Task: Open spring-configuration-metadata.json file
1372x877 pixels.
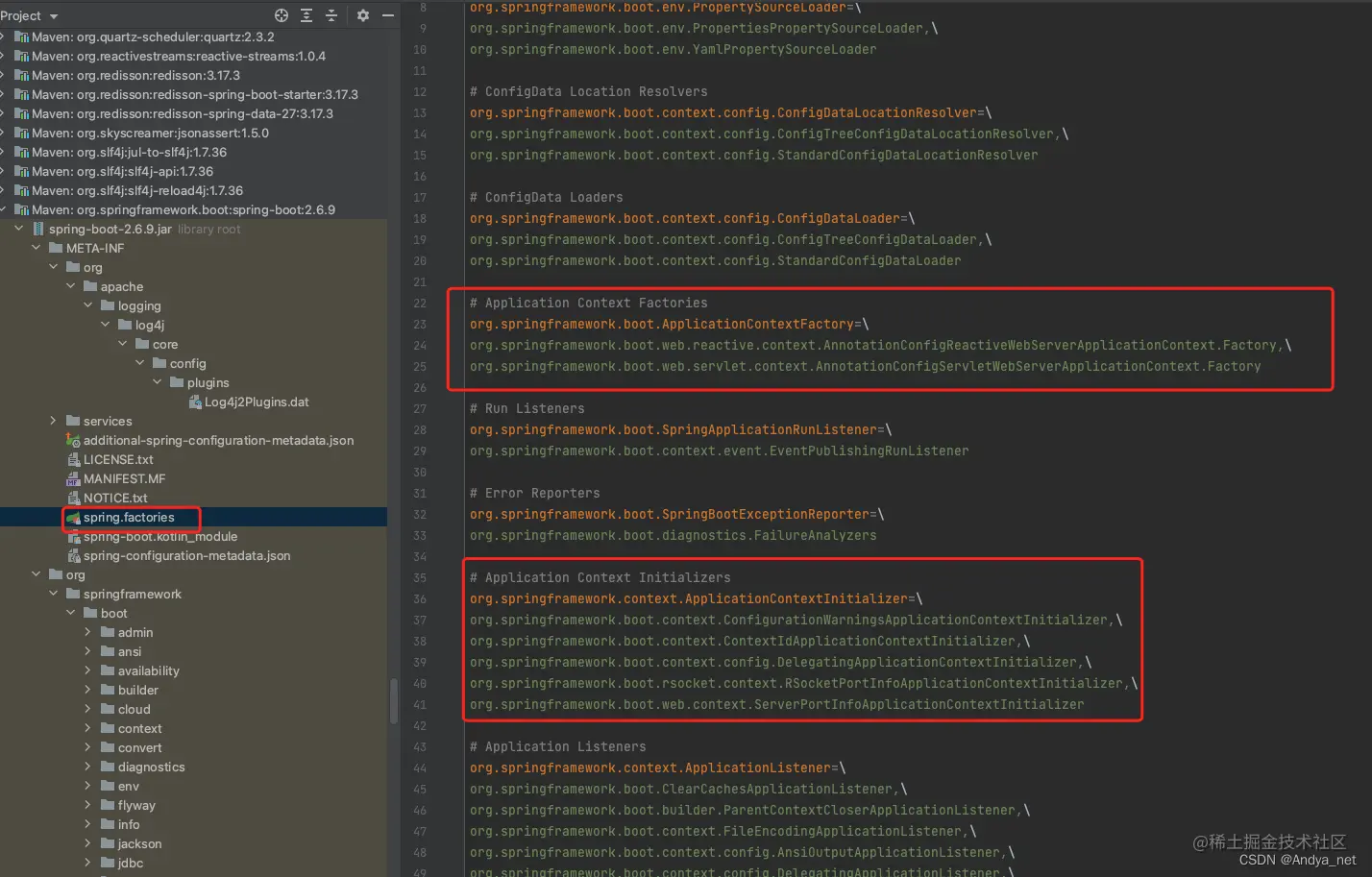Action: [186, 555]
